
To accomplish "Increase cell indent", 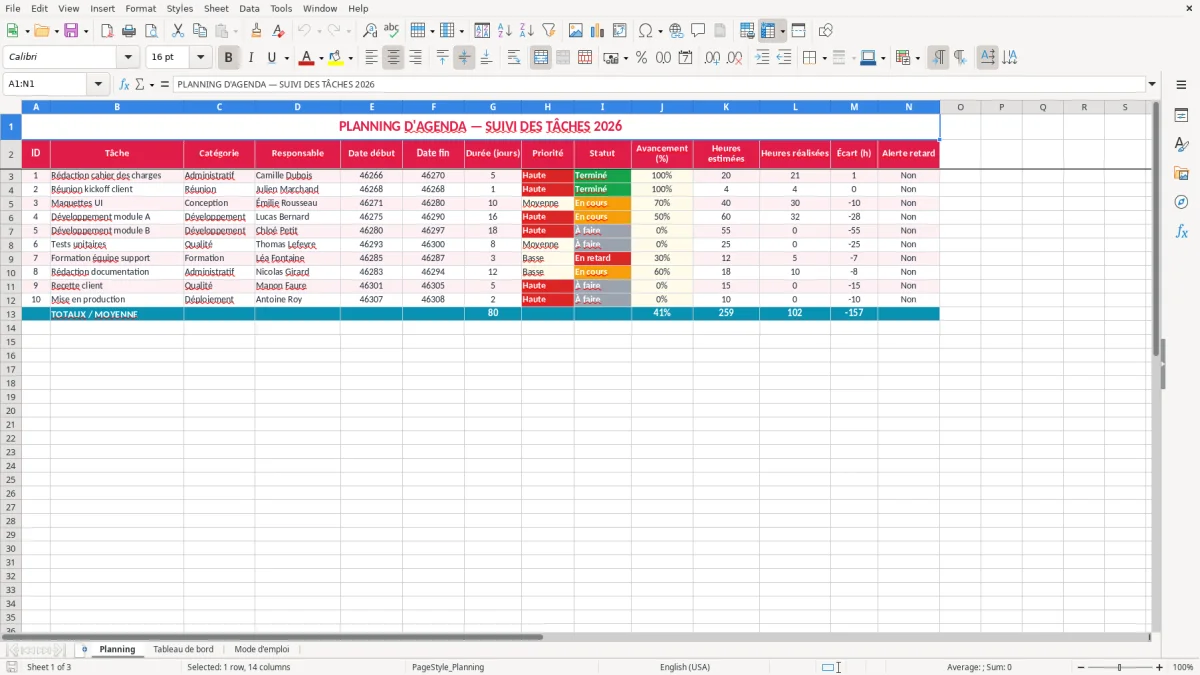I will pos(762,58).
